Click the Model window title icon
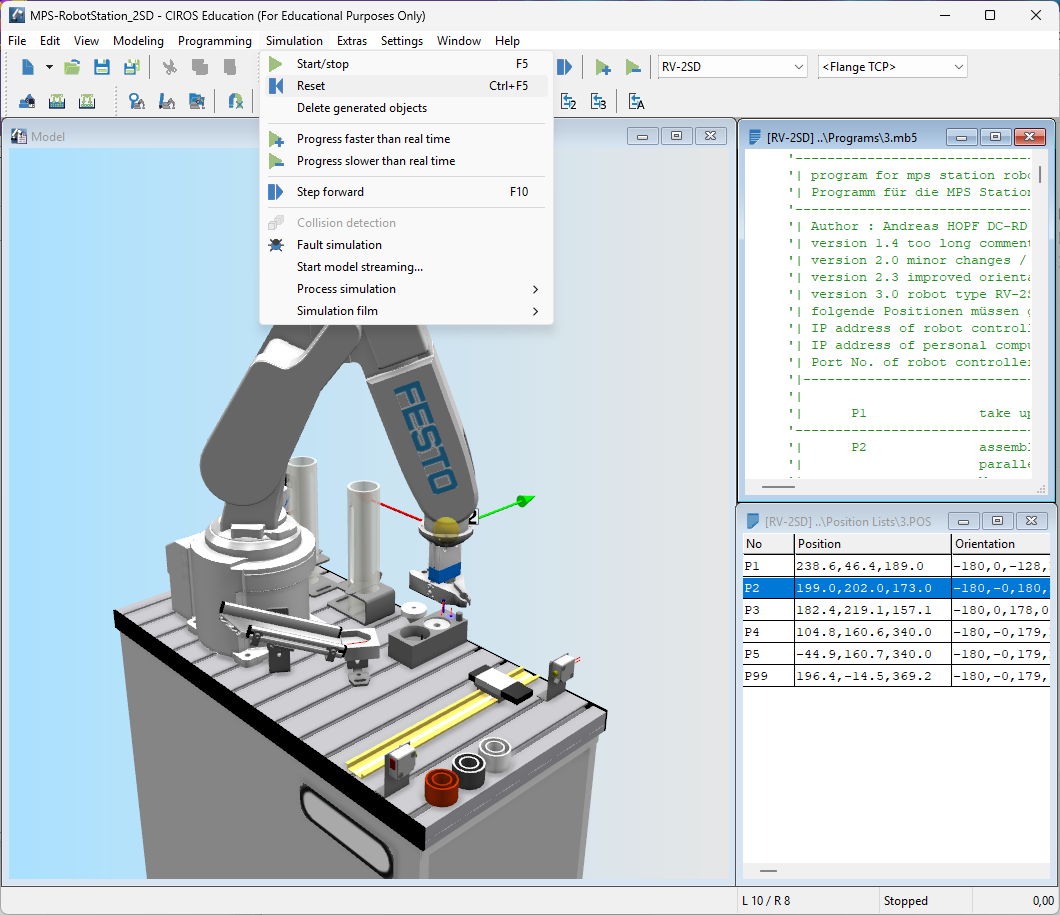The image size is (1060, 915). point(19,137)
